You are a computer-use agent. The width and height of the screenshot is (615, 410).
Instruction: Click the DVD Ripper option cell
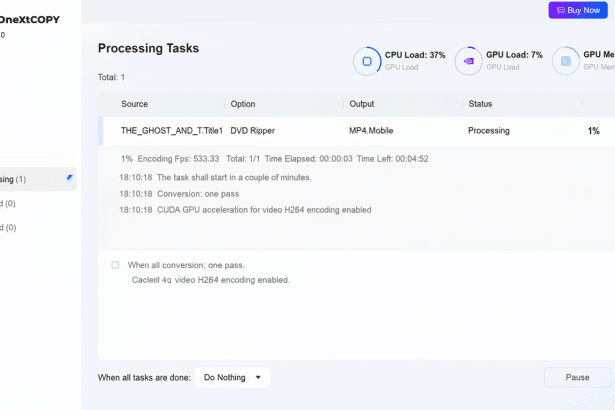(253, 131)
